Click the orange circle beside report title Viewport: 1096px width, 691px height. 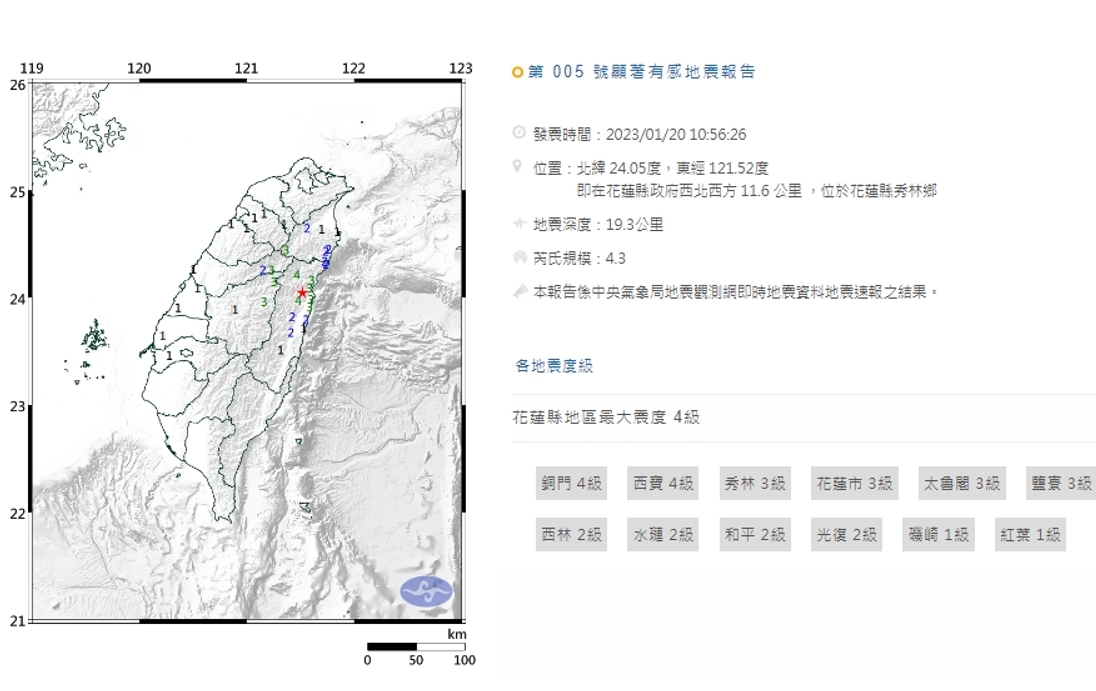pos(517,72)
